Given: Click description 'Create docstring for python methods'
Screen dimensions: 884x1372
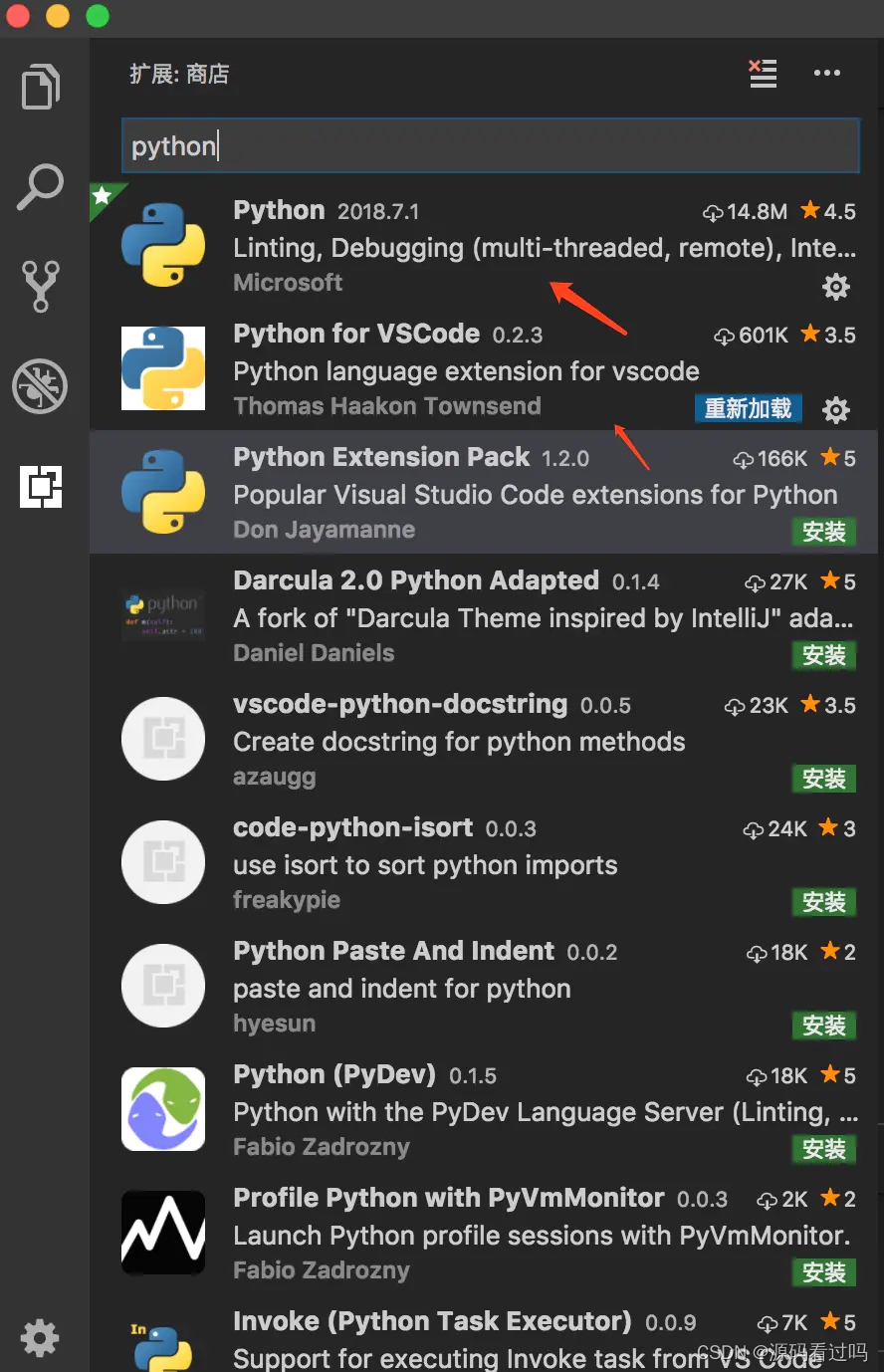Looking at the screenshot, I should click(x=459, y=742).
